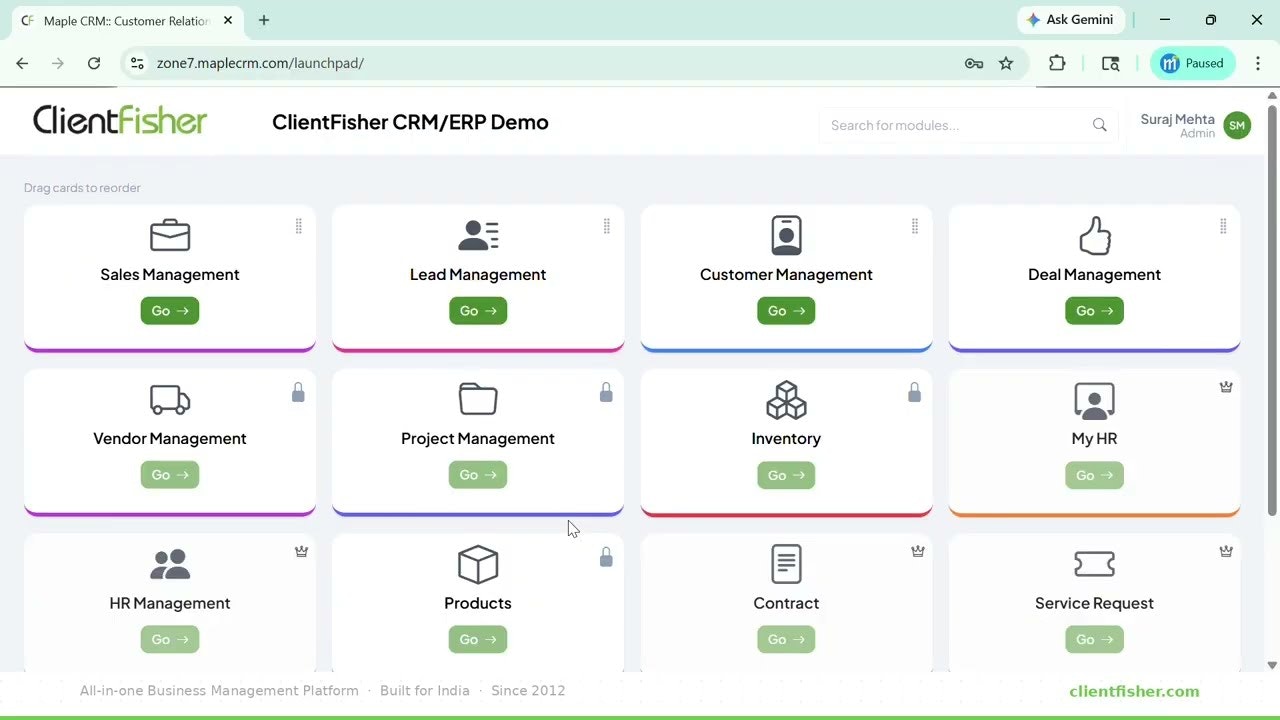The width and height of the screenshot is (1280, 720).
Task: Click the ClientFisher logo
Action: tap(120, 121)
